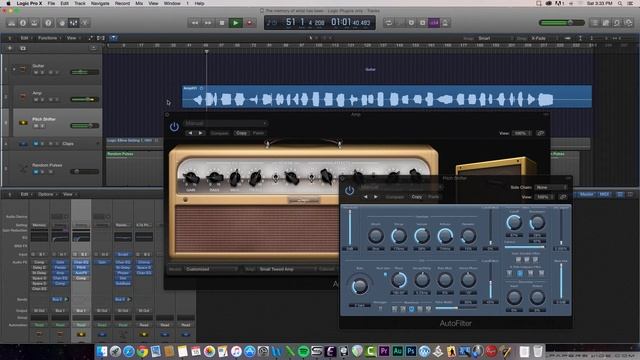The width and height of the screenshot is (640, 360).
Task: Click the AutoFilter Cutoff knob
Action: (x=514, y=222)
